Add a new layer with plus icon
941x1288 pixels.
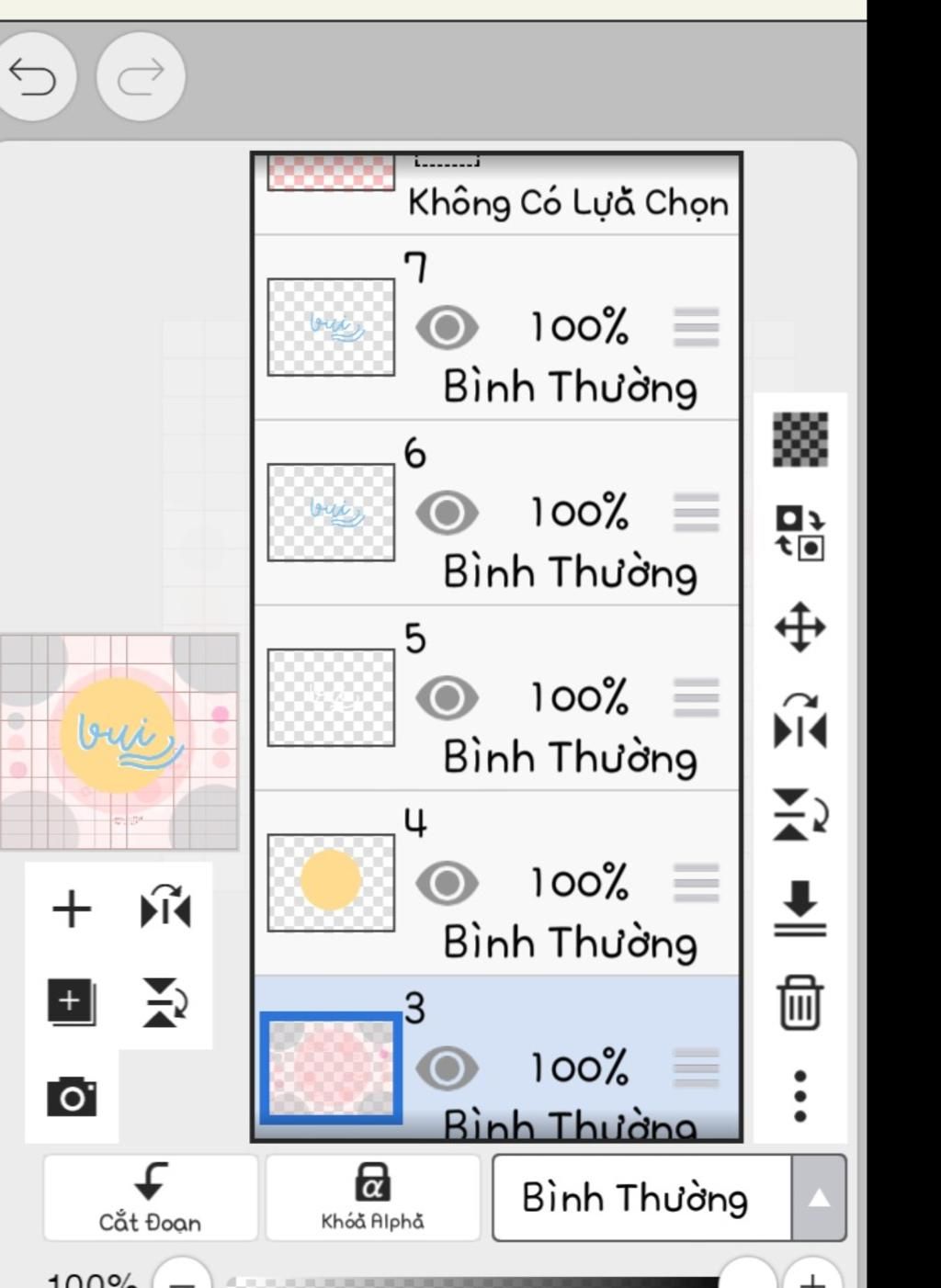pyautogui.click(x=72, y=910)
